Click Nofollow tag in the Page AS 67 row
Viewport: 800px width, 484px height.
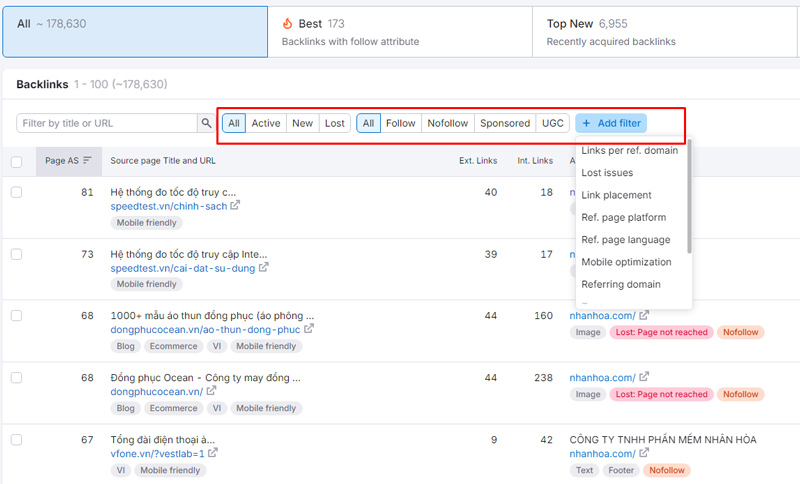pos(667,470)
